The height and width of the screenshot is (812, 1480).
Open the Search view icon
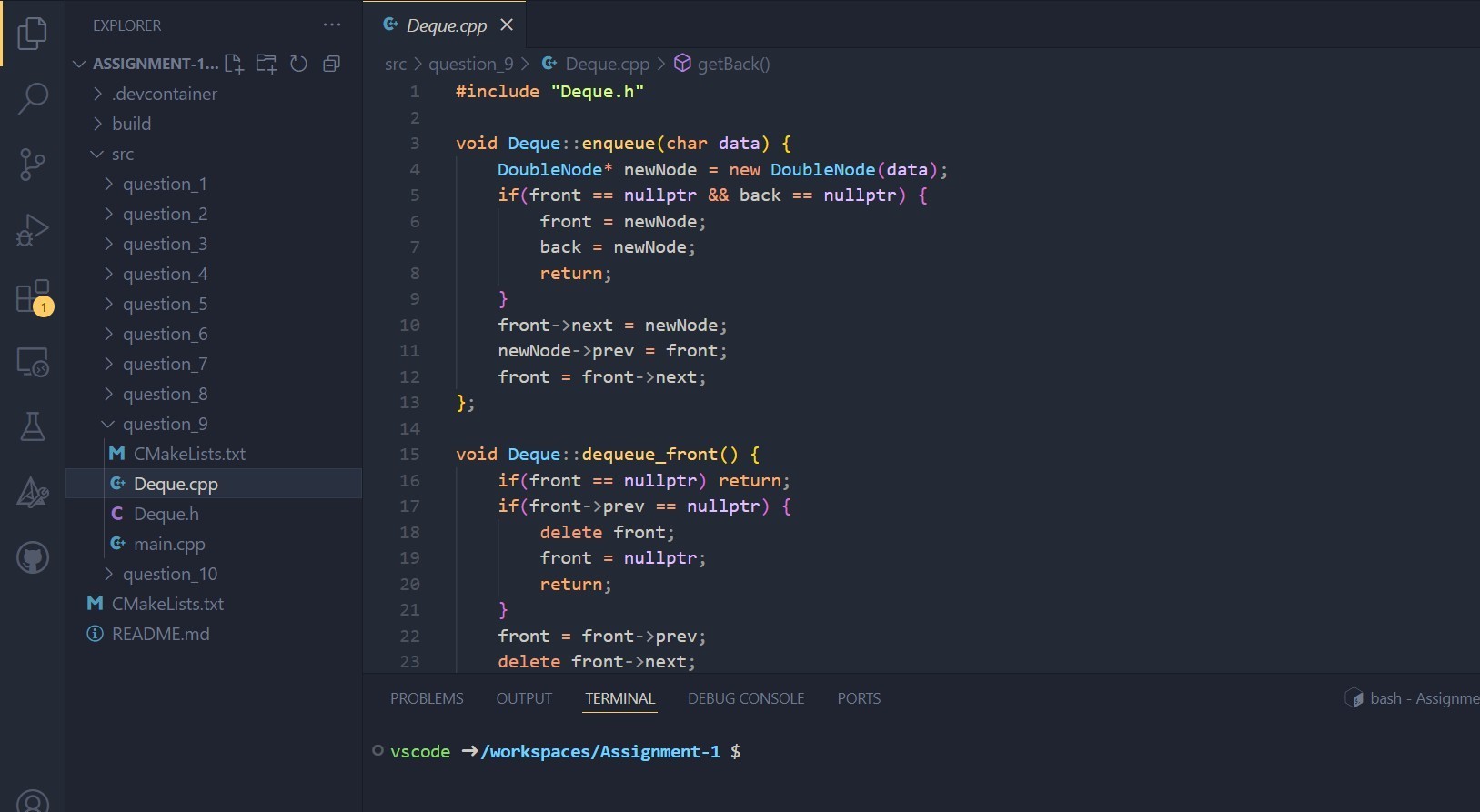tap(33, 99)
